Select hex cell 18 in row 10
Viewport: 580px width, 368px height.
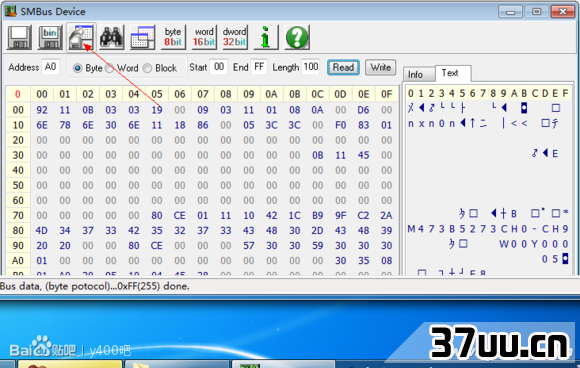180,125
